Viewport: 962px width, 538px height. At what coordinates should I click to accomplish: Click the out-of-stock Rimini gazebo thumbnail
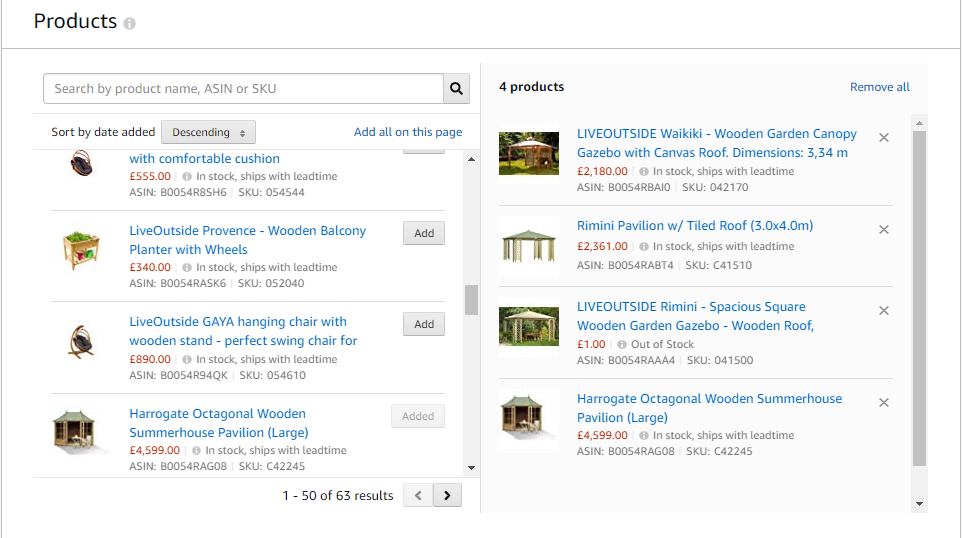pyautogui.click(x=529, y=326)
